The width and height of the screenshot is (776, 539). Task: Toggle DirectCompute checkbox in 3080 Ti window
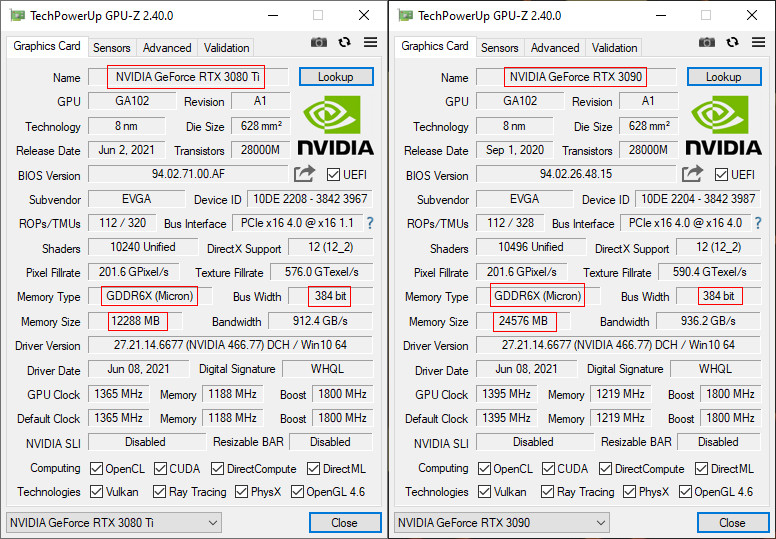pyautogui.click(x=217, y=468)
